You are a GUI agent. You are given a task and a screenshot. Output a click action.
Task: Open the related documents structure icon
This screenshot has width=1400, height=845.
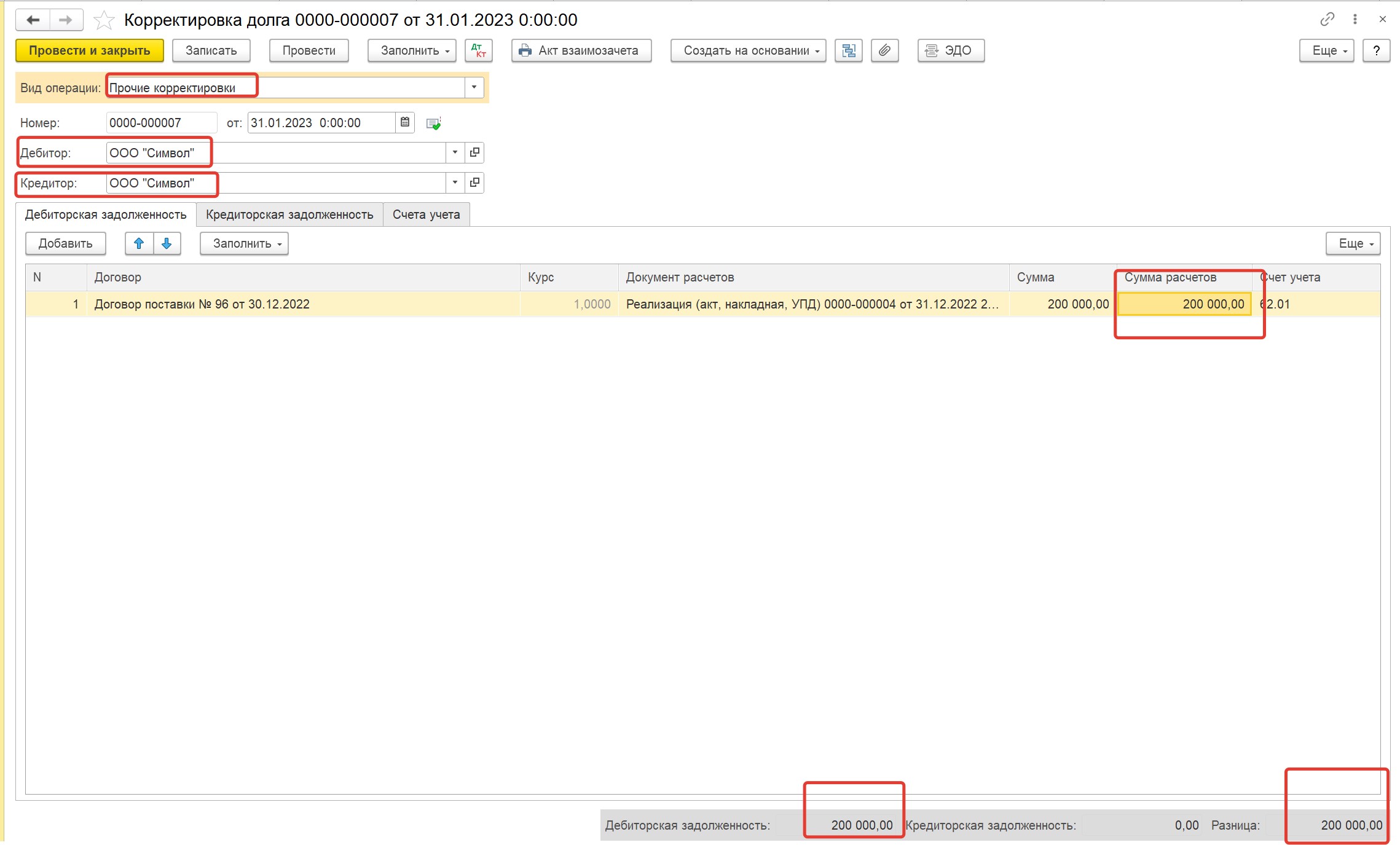tap(849, 50)
